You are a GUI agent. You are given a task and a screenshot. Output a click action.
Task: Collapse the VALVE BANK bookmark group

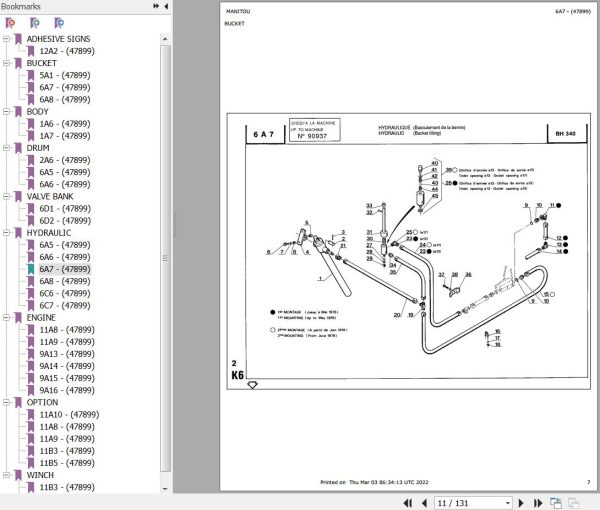[x=6, y=196]
